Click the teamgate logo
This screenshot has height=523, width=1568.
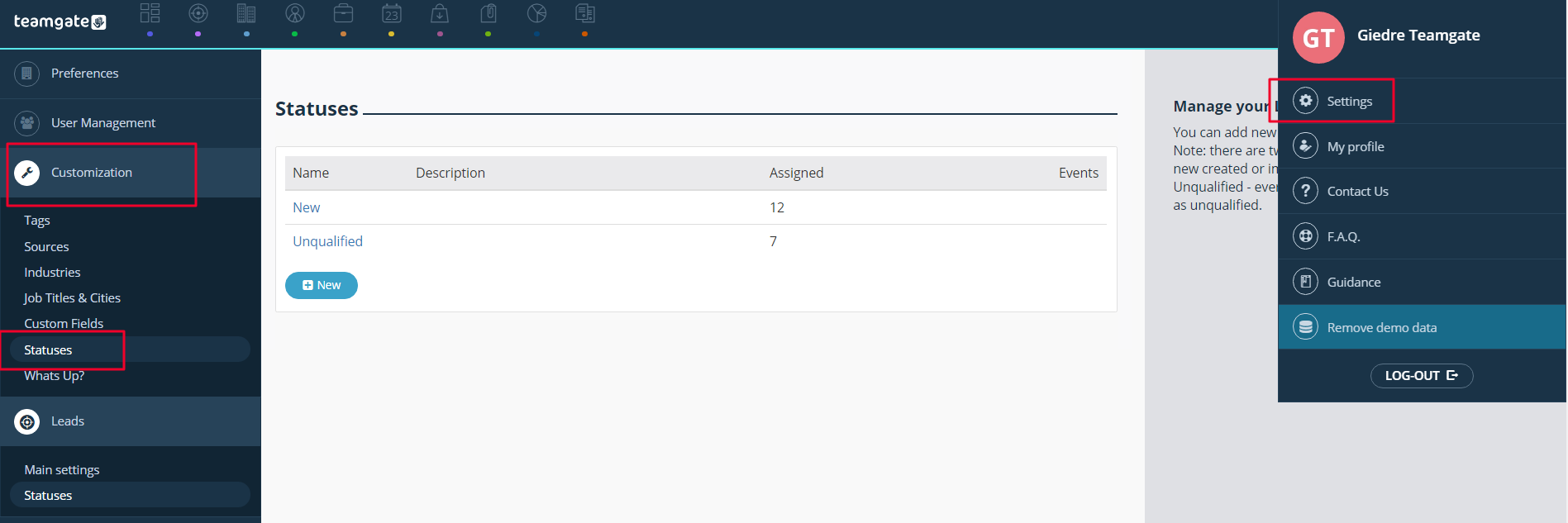60,21
